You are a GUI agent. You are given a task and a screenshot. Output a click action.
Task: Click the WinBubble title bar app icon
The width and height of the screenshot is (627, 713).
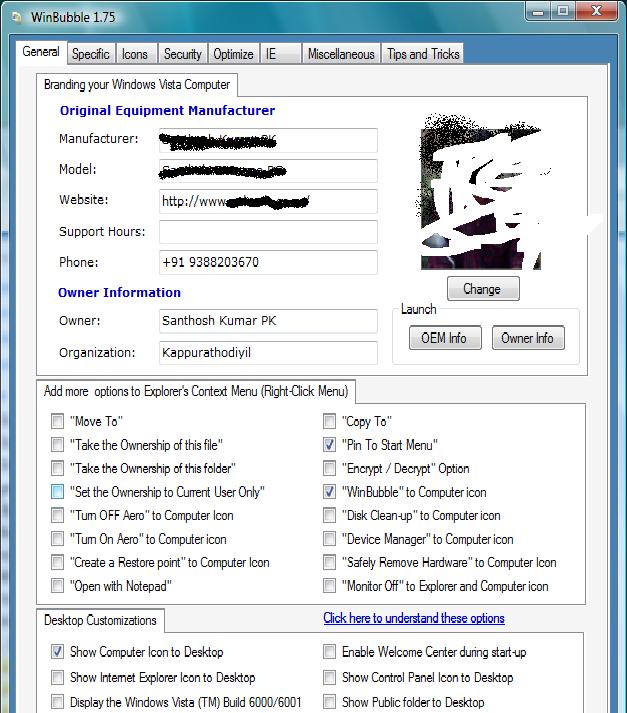pyautogui.click(x=16, y=17)
